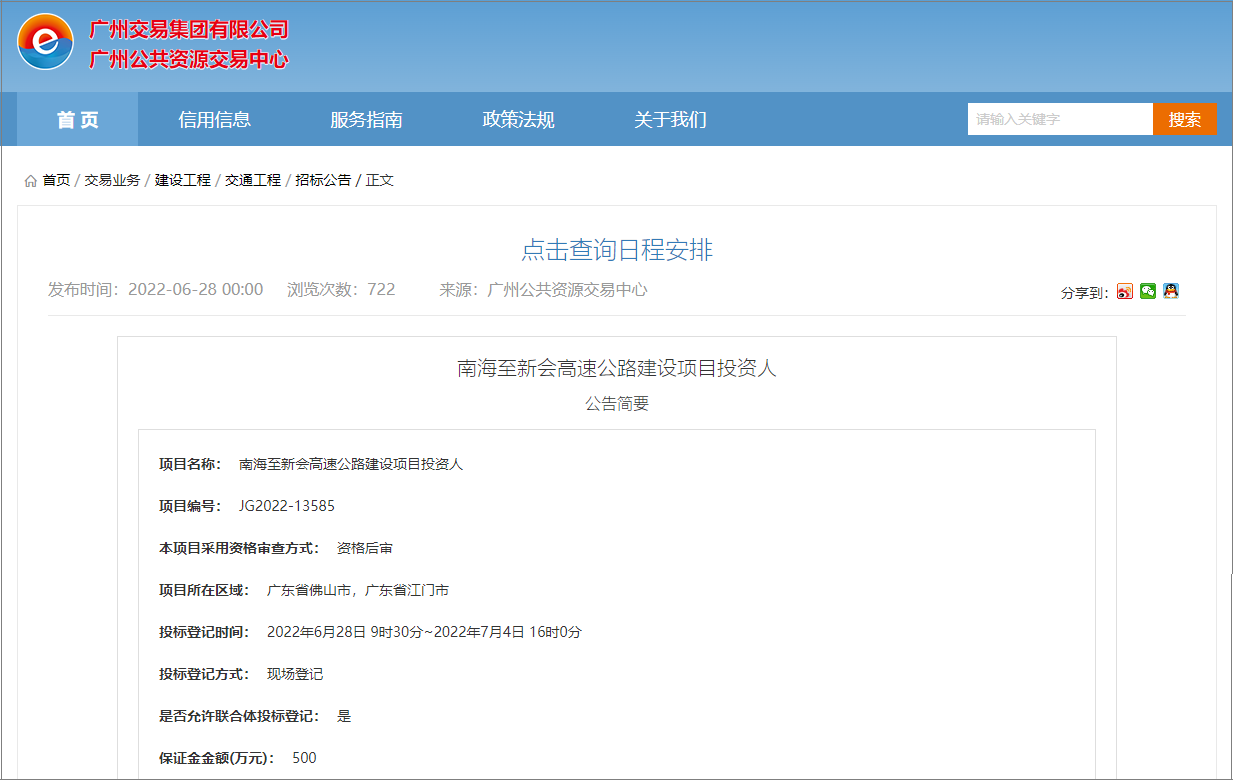Image resolution: width=1233 pixels, height=780 pixels.
Task: Click the 广州公共资源交易中心 header title
Action: [189, 60]
